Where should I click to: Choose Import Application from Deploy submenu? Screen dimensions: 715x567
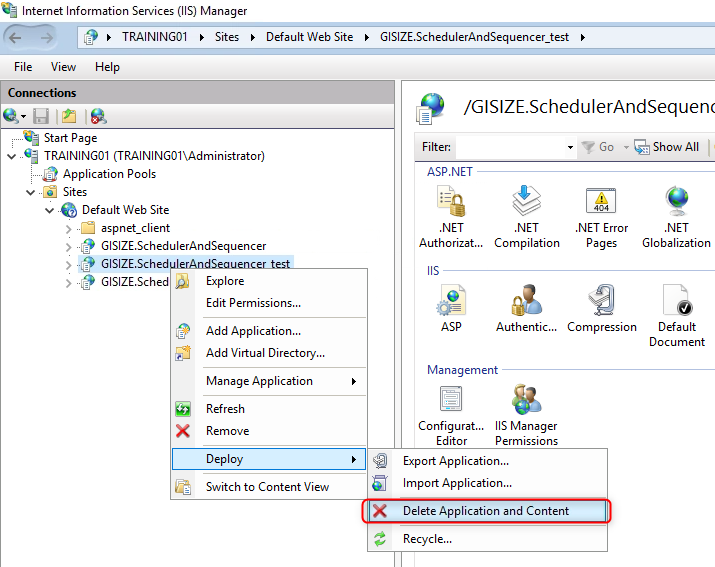pos(487,483)
